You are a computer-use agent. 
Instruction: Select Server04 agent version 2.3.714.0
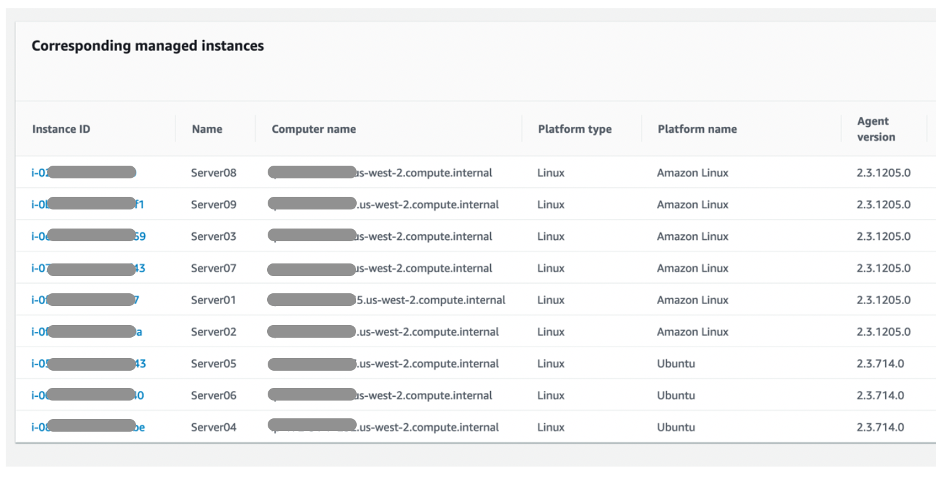click(880, 428)
